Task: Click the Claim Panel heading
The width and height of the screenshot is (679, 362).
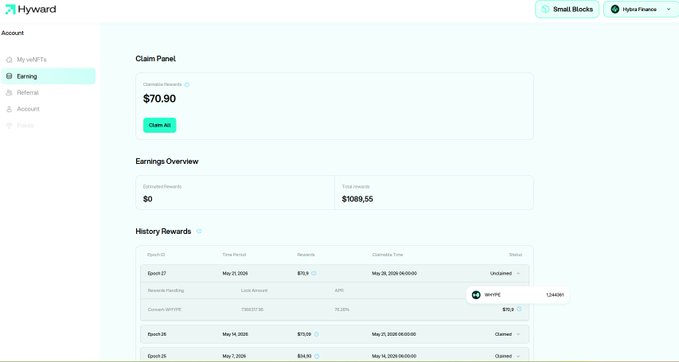Action: (x=155, y=59)
